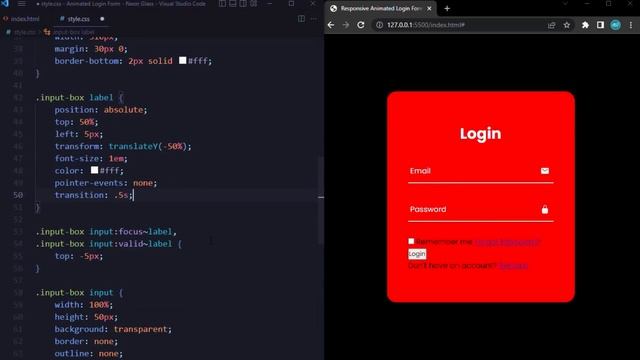Click the '.input-box input:focus~label,' selector
The height and width of the screenshot is (360, 640).
point(106,231)
